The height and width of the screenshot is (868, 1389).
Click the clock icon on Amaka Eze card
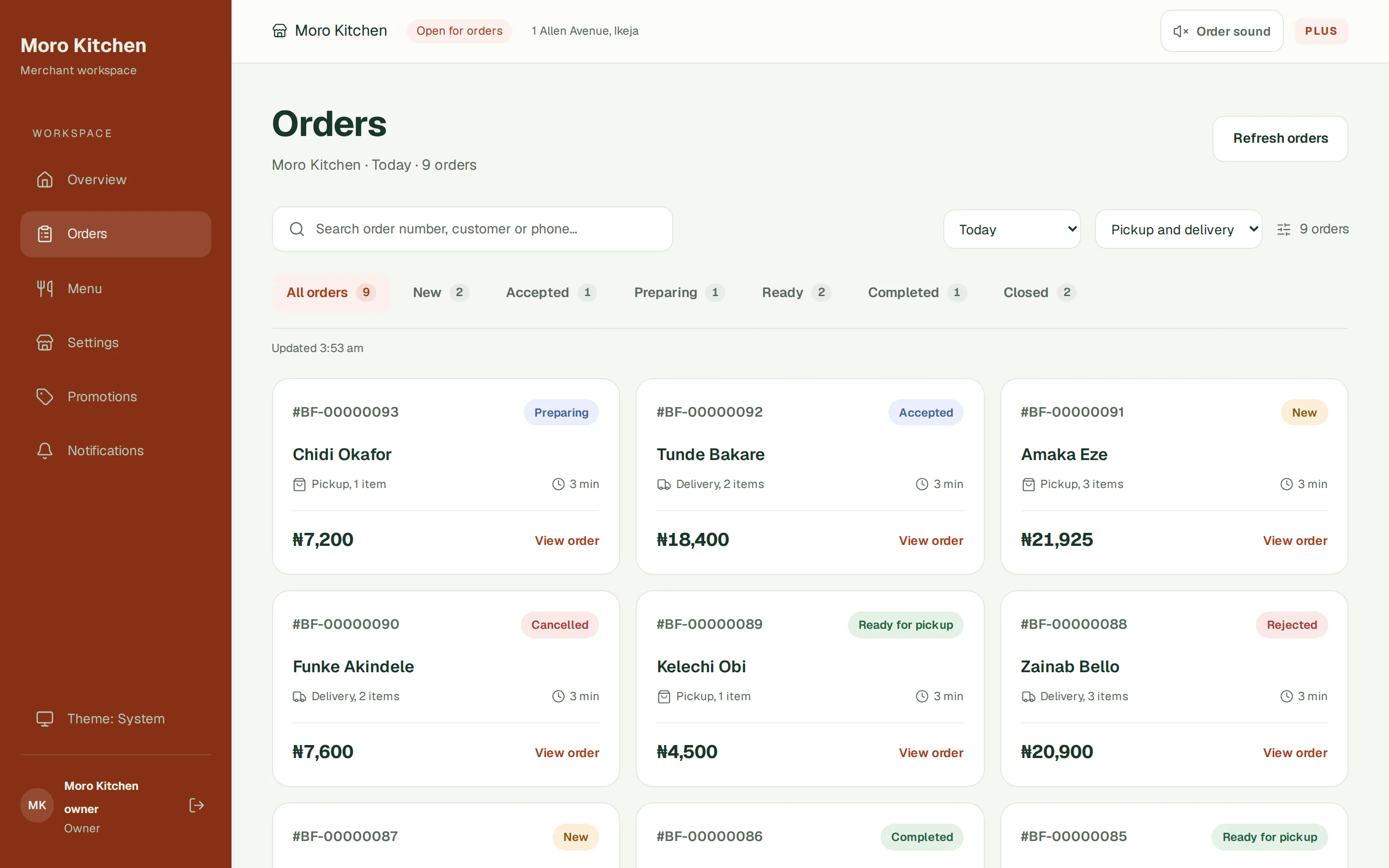coord(1286,484)
